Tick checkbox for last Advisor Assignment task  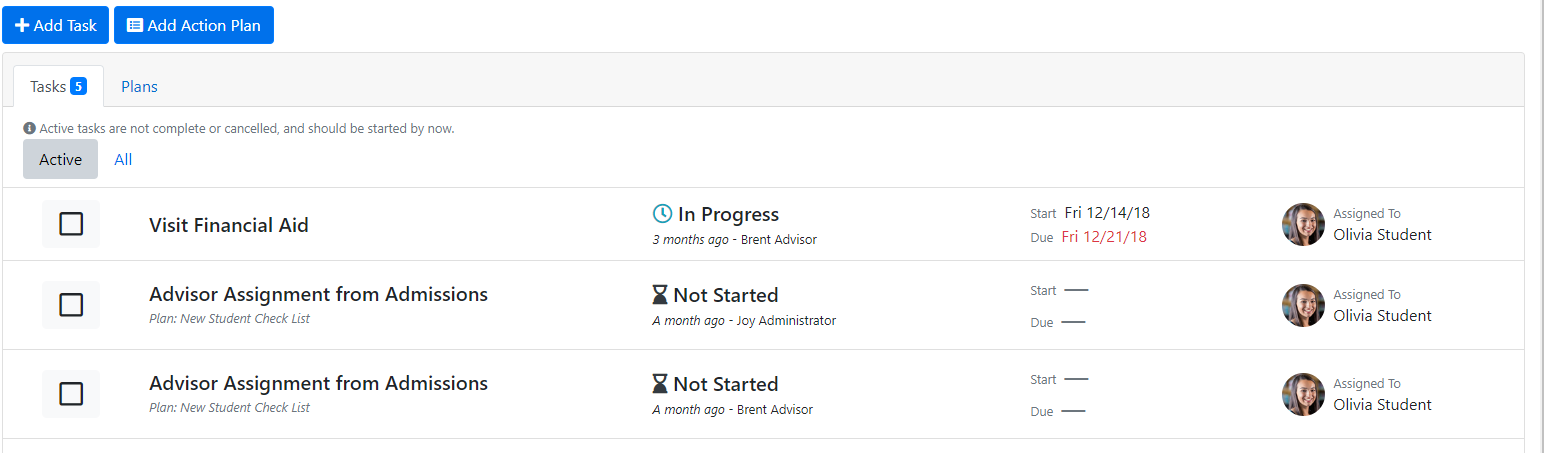click(x=71, y=394)
